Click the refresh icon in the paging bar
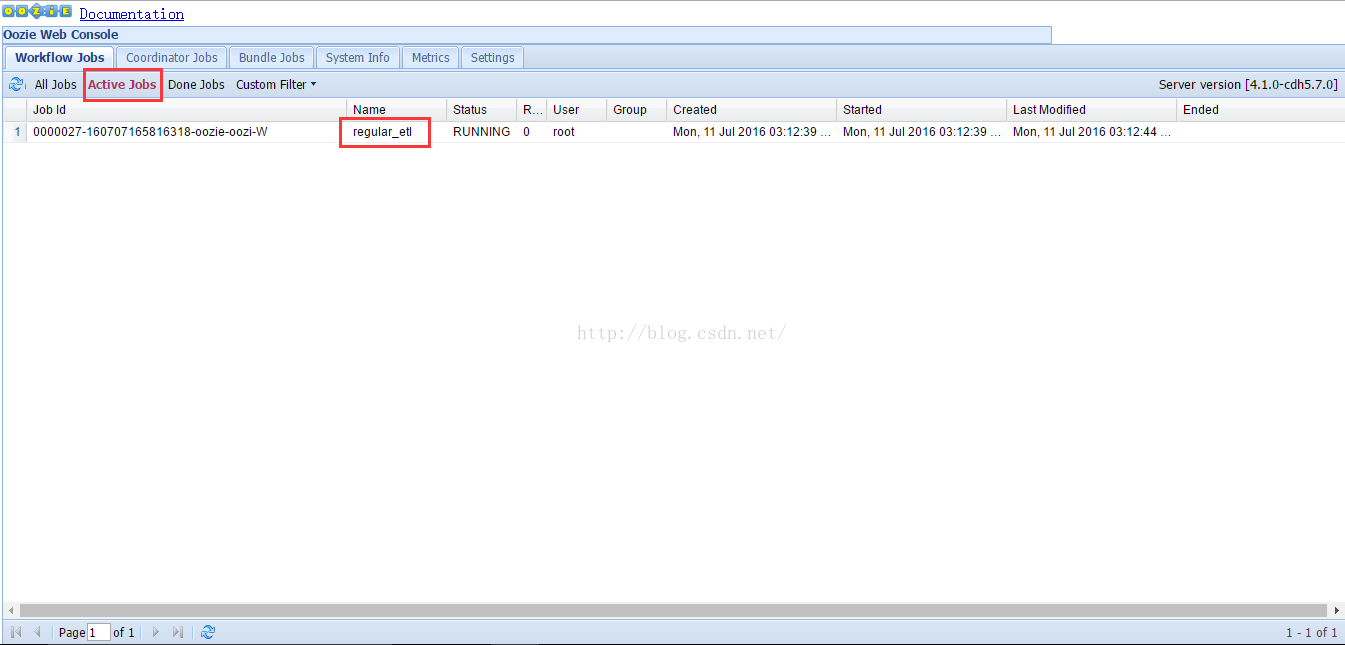The image size is (1345, 645). point(208,632)
